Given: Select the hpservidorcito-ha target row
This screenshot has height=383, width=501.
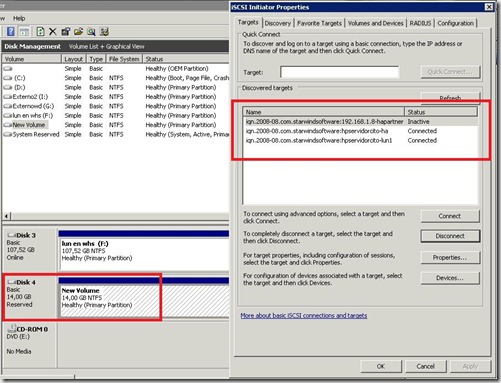Looking at the screenshot, I should click(360, 131).
